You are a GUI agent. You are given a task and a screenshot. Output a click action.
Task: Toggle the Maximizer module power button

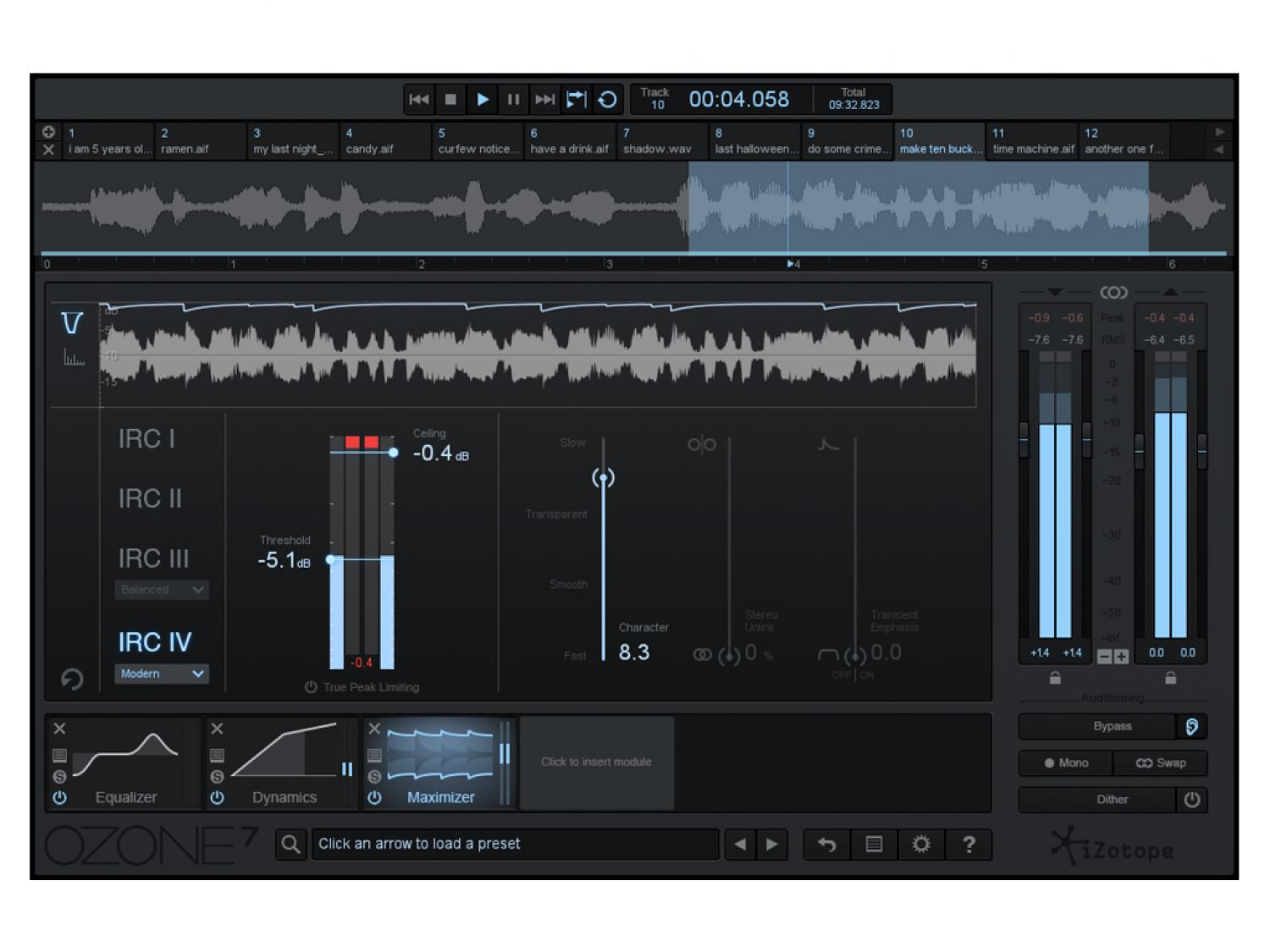pos(374,797)
